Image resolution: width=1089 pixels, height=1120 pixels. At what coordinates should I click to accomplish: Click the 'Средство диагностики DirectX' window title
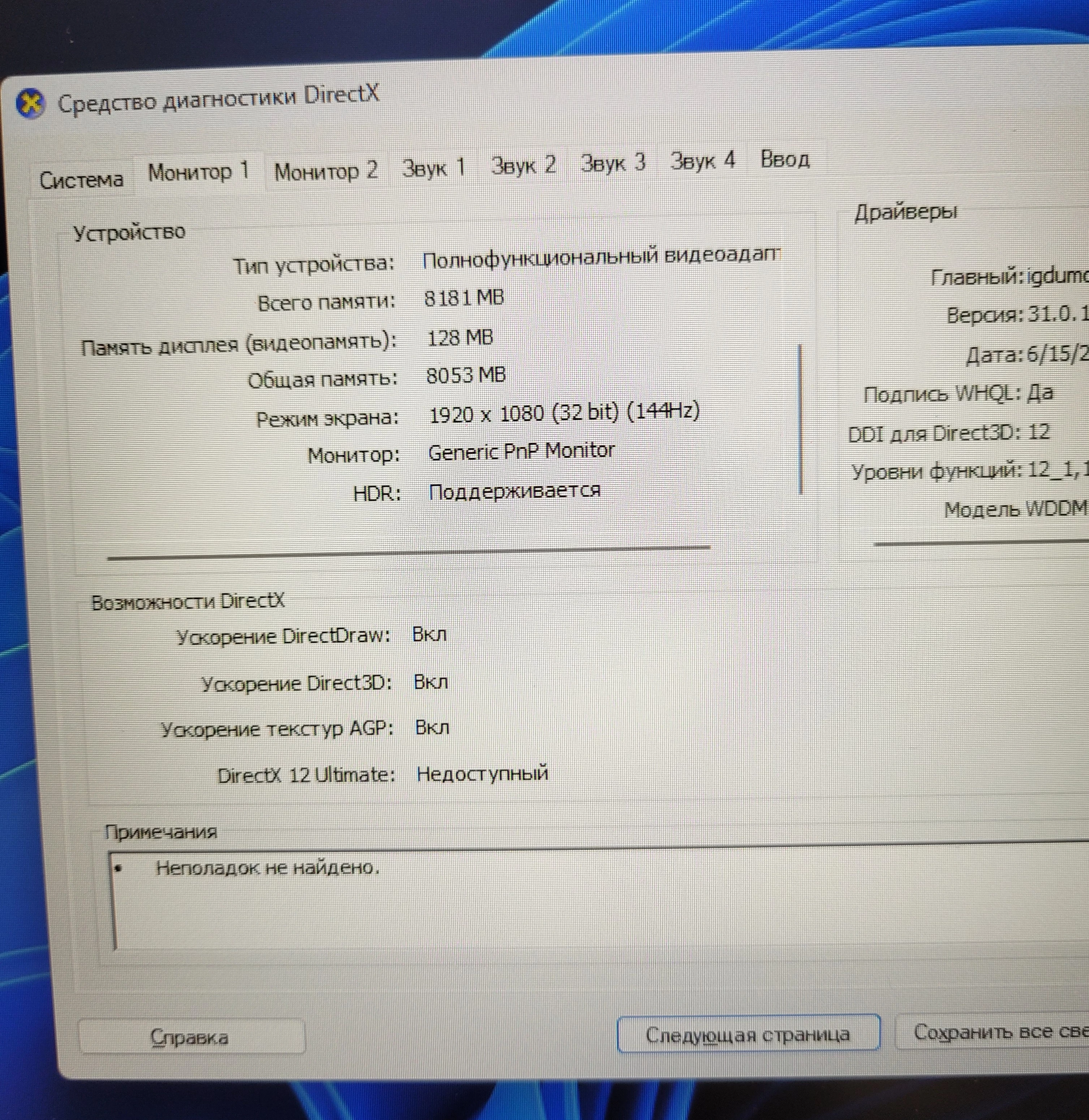[219, 98]
